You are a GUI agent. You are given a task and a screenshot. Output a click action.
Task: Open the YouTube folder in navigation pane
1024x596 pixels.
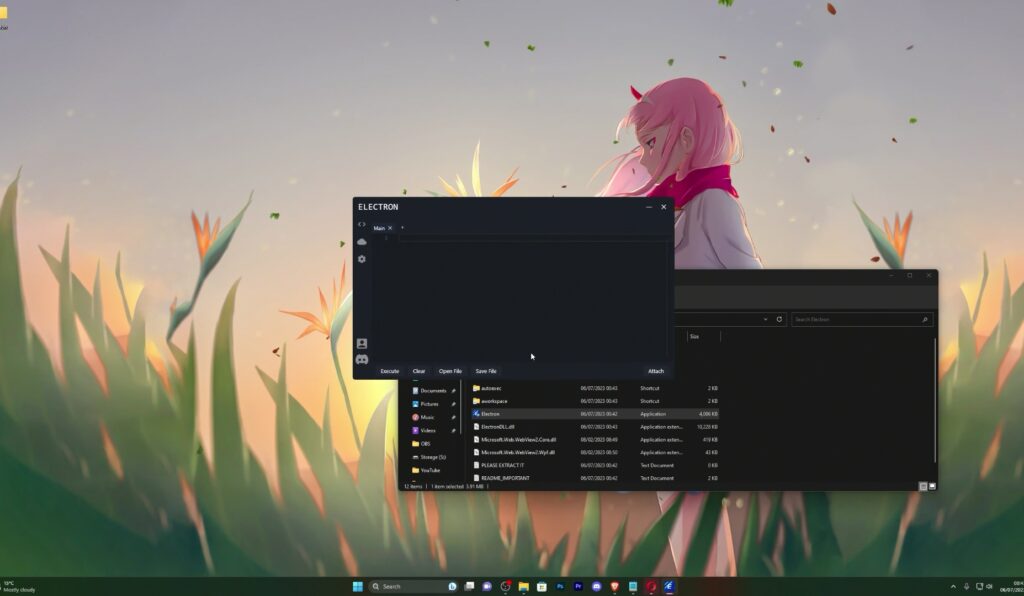430,470
